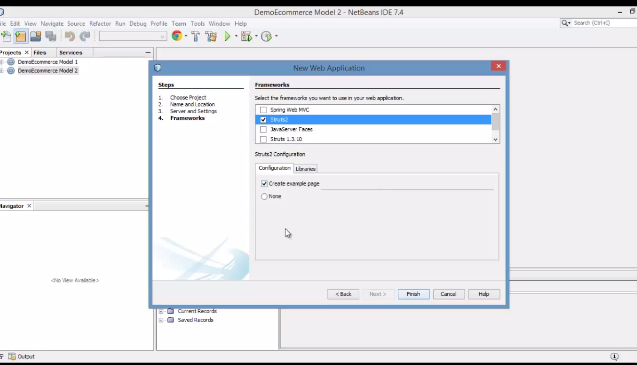Click the Profile Project icon
The height and width of the screenshot is (365, 637).
point(266,37)
